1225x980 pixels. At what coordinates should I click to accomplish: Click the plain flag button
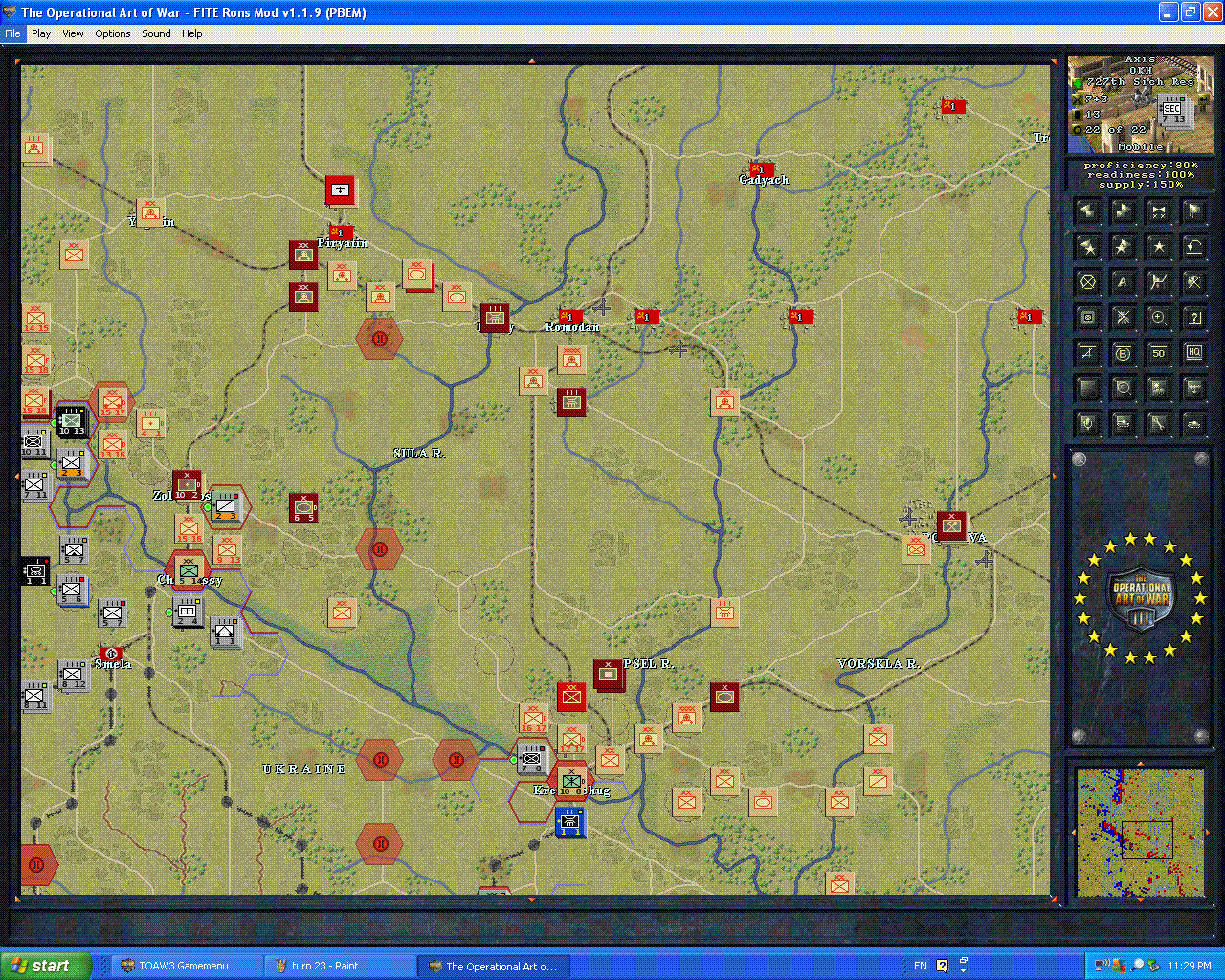[x=1193, y=212]
